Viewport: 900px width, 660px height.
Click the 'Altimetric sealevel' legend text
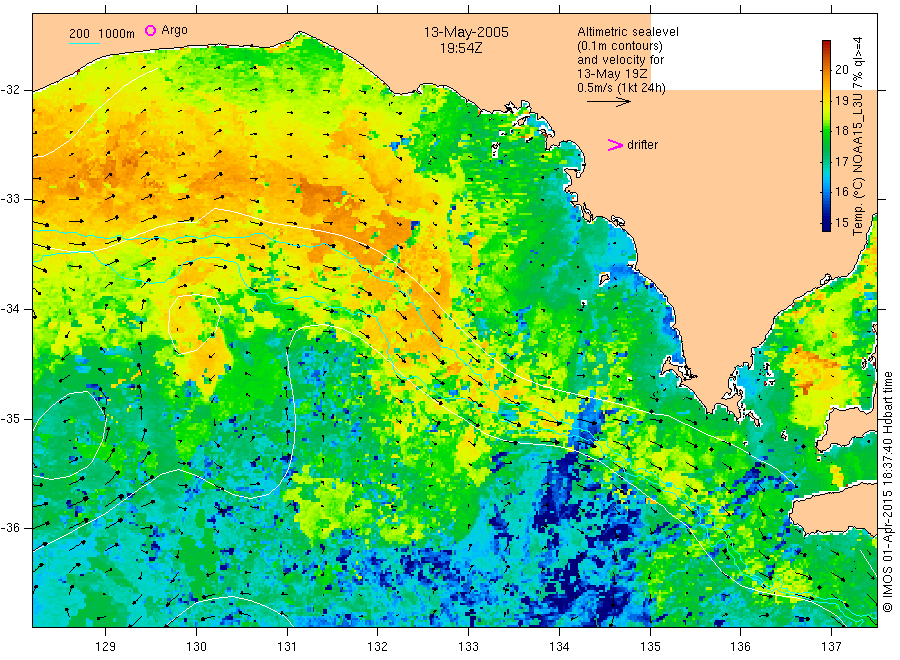pyautogui.click(x=628, y=32)
